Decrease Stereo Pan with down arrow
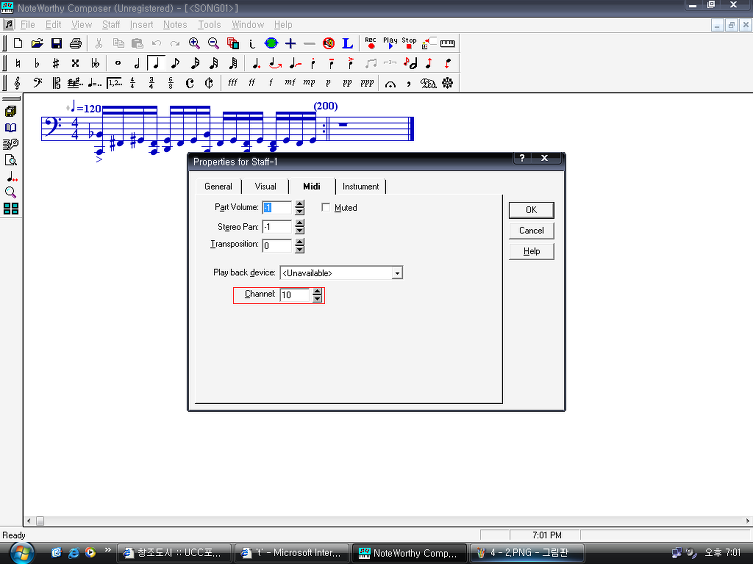Screen dimensions: 753x564 (300, 230)
